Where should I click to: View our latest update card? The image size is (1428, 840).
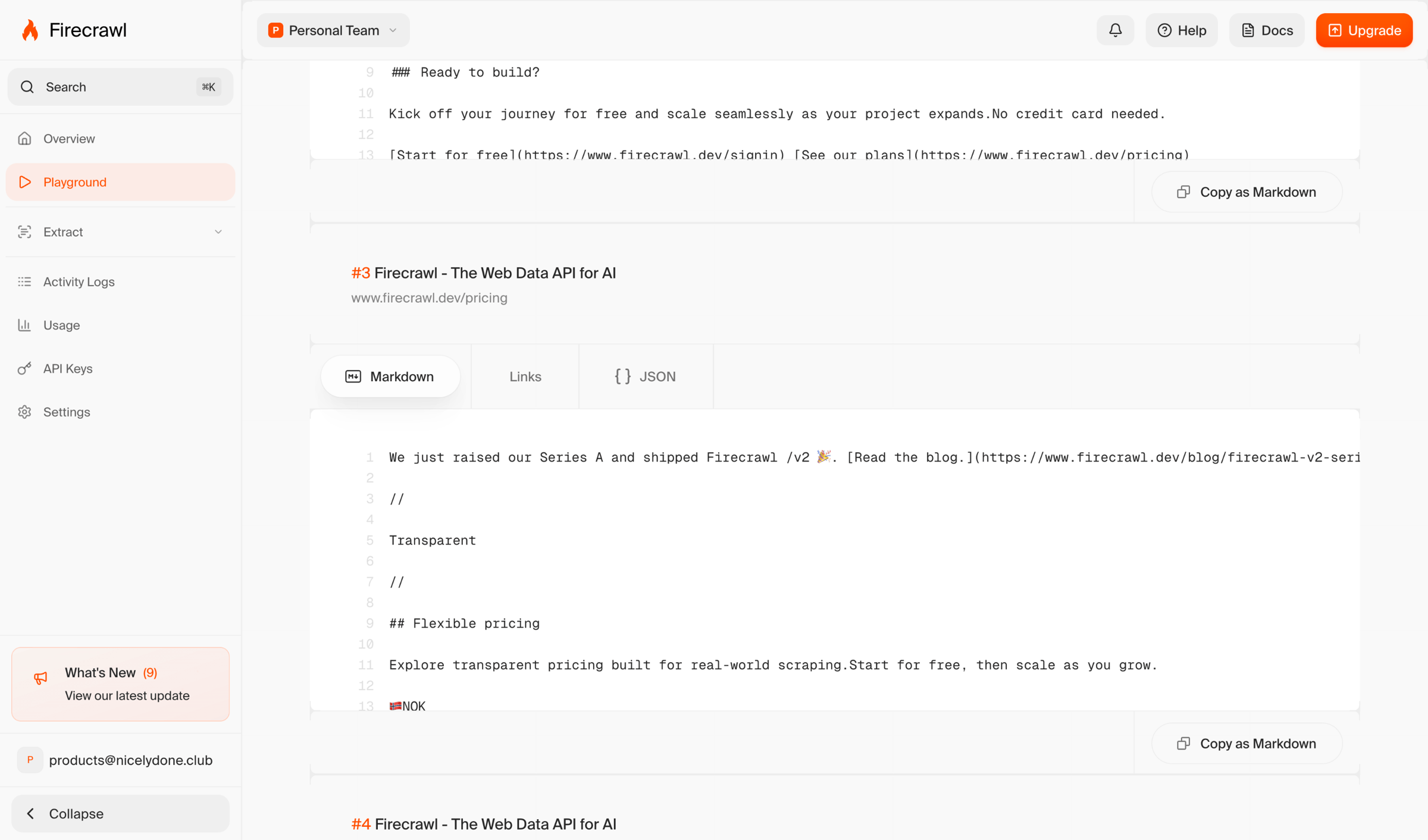tap(120, 684)
